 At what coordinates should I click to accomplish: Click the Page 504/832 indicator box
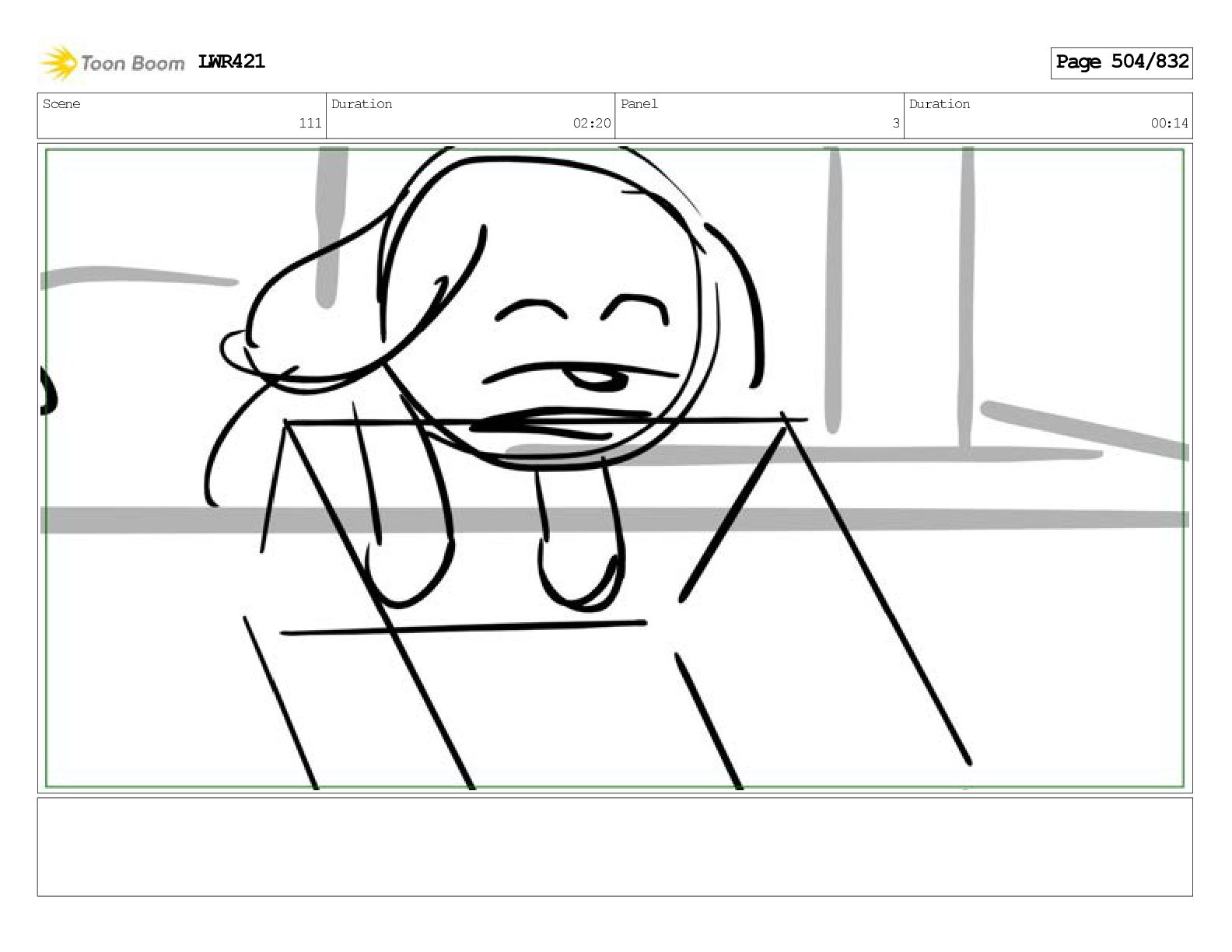(x=1122, y=62)
